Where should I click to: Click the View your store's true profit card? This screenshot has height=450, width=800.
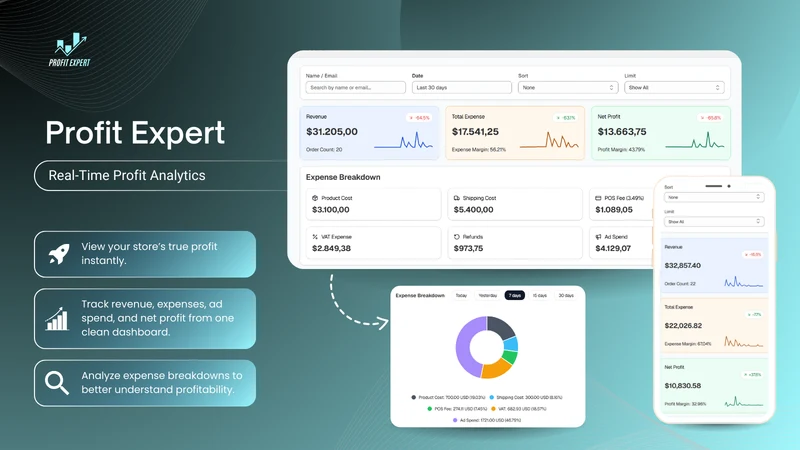tap(145, 254)
